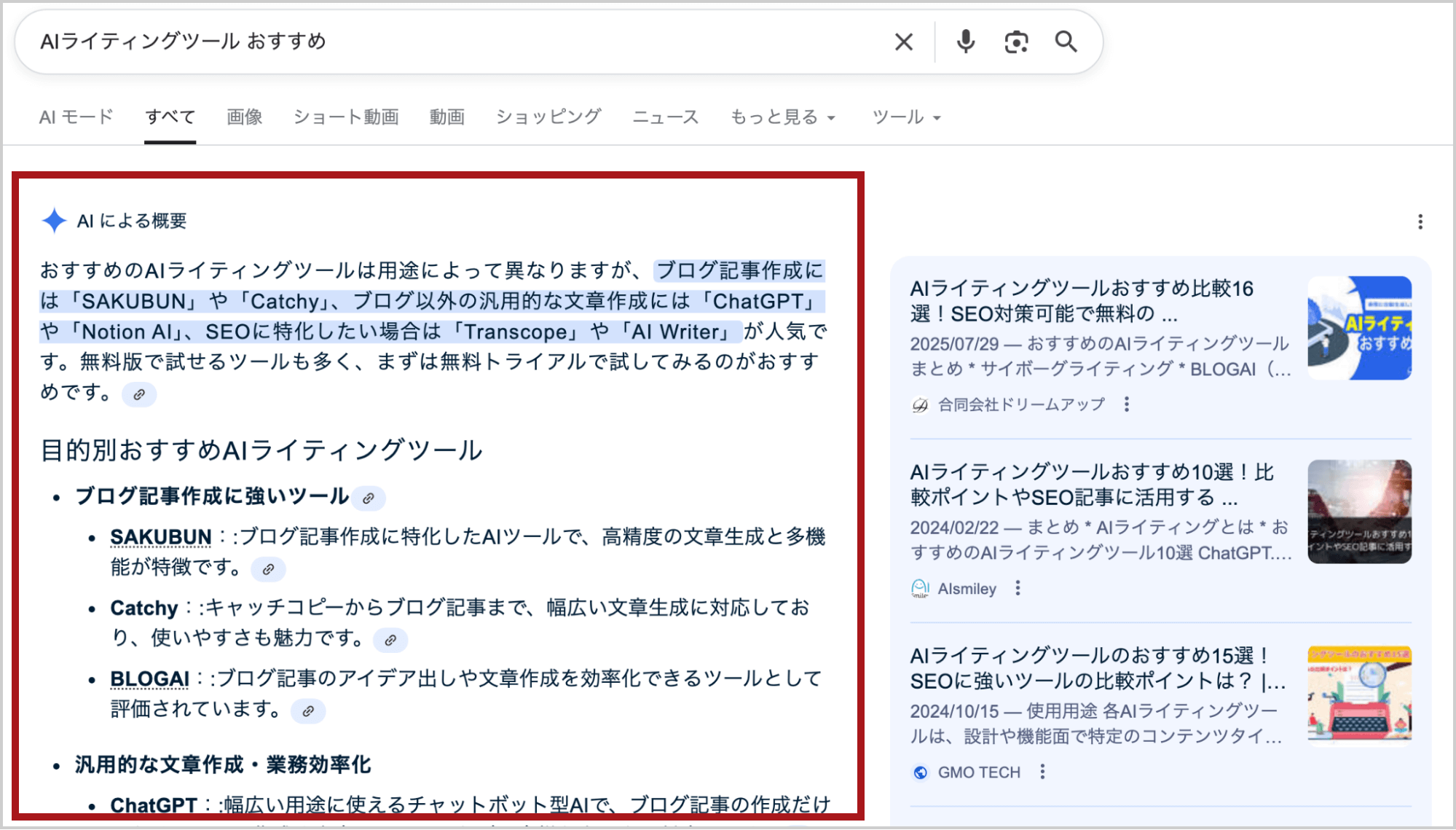Click the source link icon after Catchy description
Viewport: 1456px width, 830px height.
(x=390, y=640)
